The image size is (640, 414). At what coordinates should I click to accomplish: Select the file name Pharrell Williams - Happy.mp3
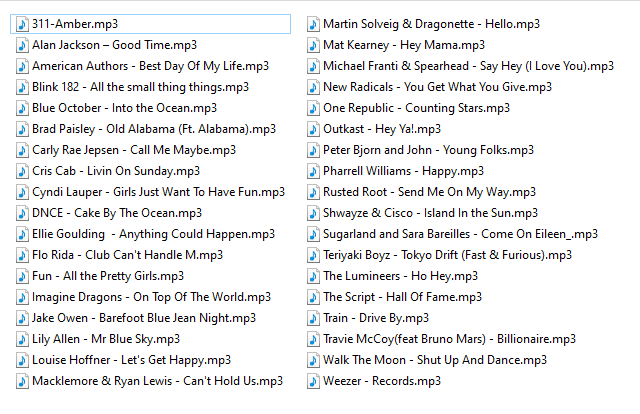[x=403, y=171]
